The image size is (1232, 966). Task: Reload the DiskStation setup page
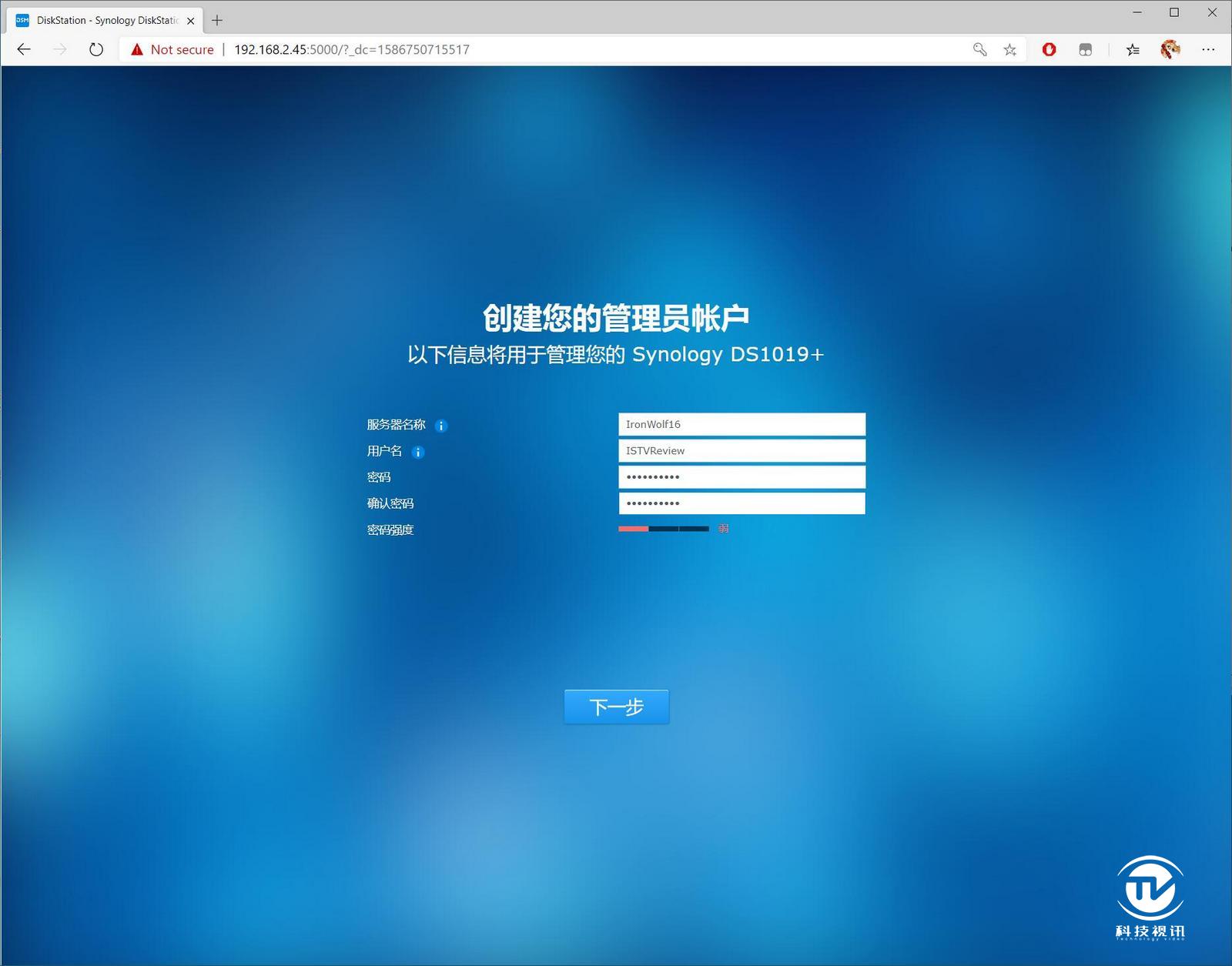[x=95, y=49]
